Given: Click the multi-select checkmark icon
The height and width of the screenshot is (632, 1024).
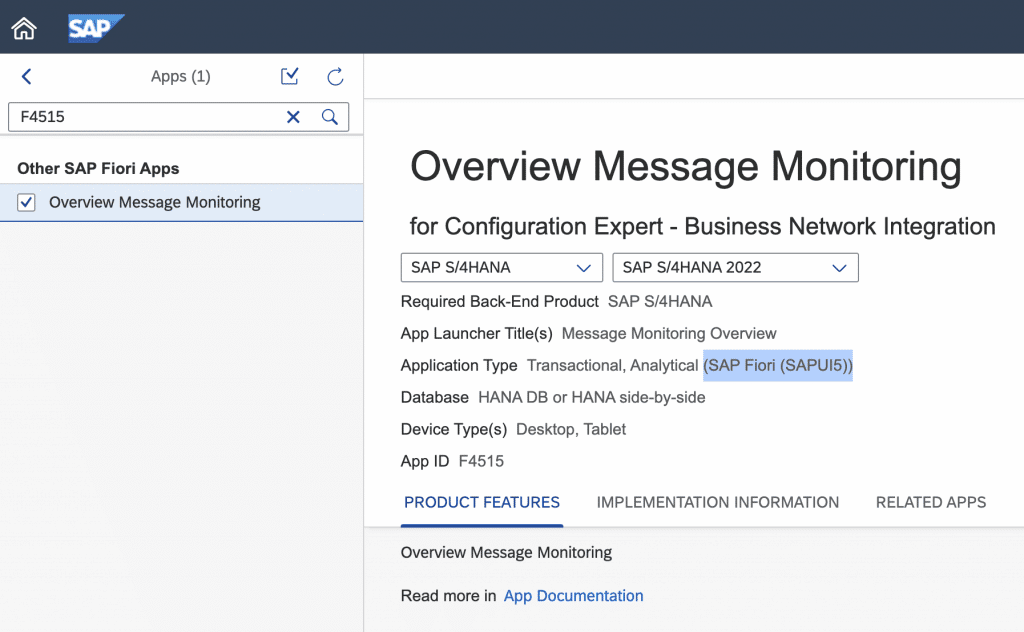Looking at the screenshot, I should pos(289,76).
